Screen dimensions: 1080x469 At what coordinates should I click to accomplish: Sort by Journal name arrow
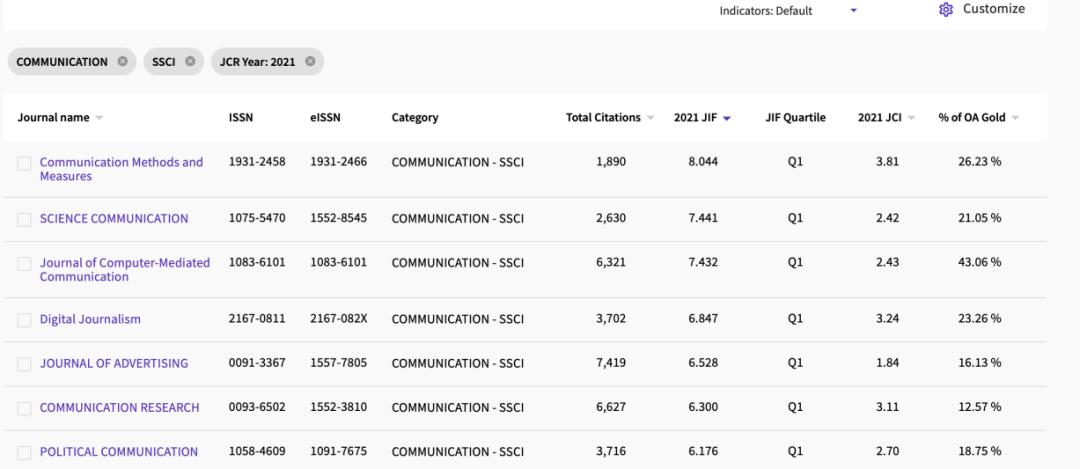[99, 118]
